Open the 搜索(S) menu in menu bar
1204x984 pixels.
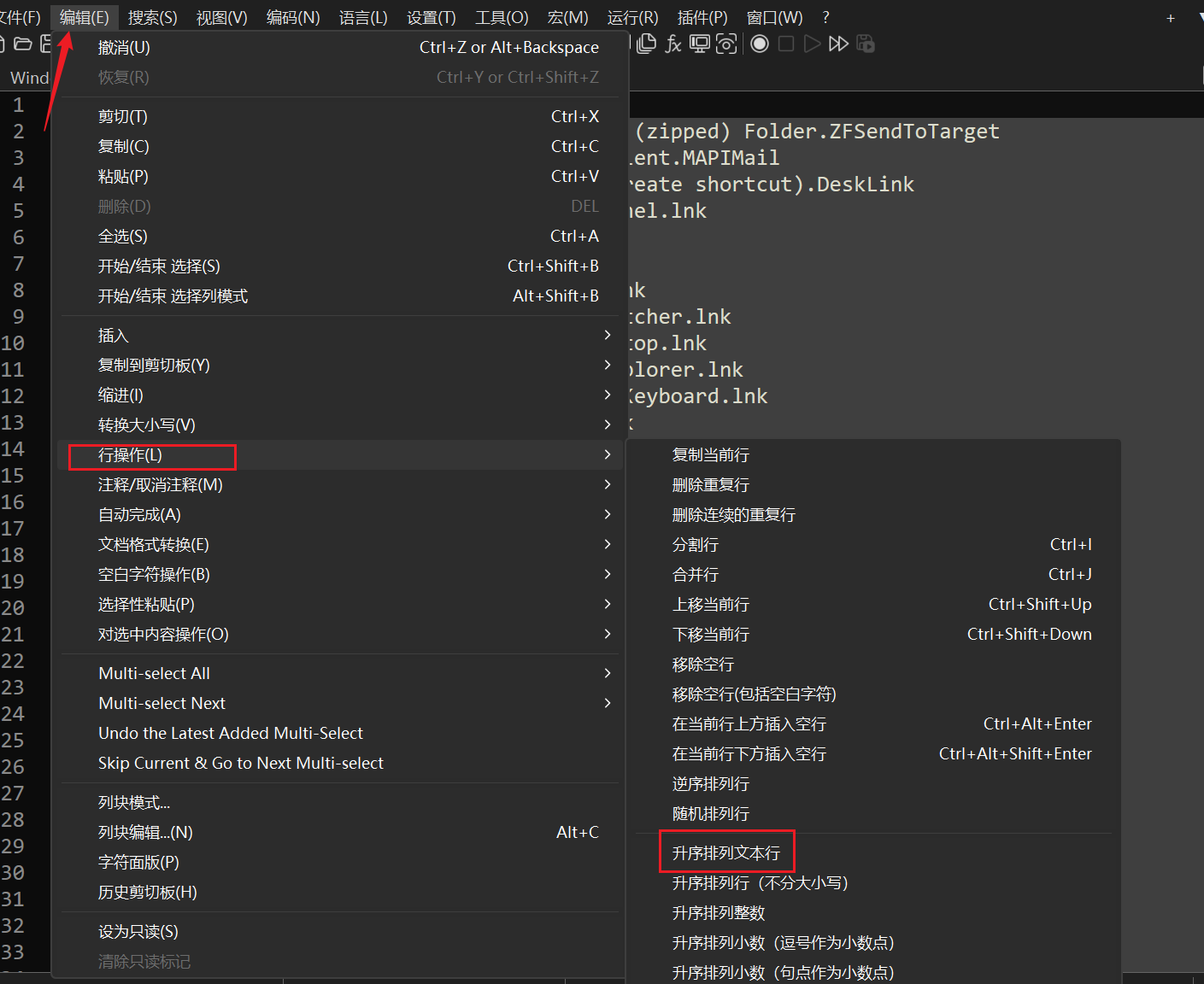(x=152, y=18)
